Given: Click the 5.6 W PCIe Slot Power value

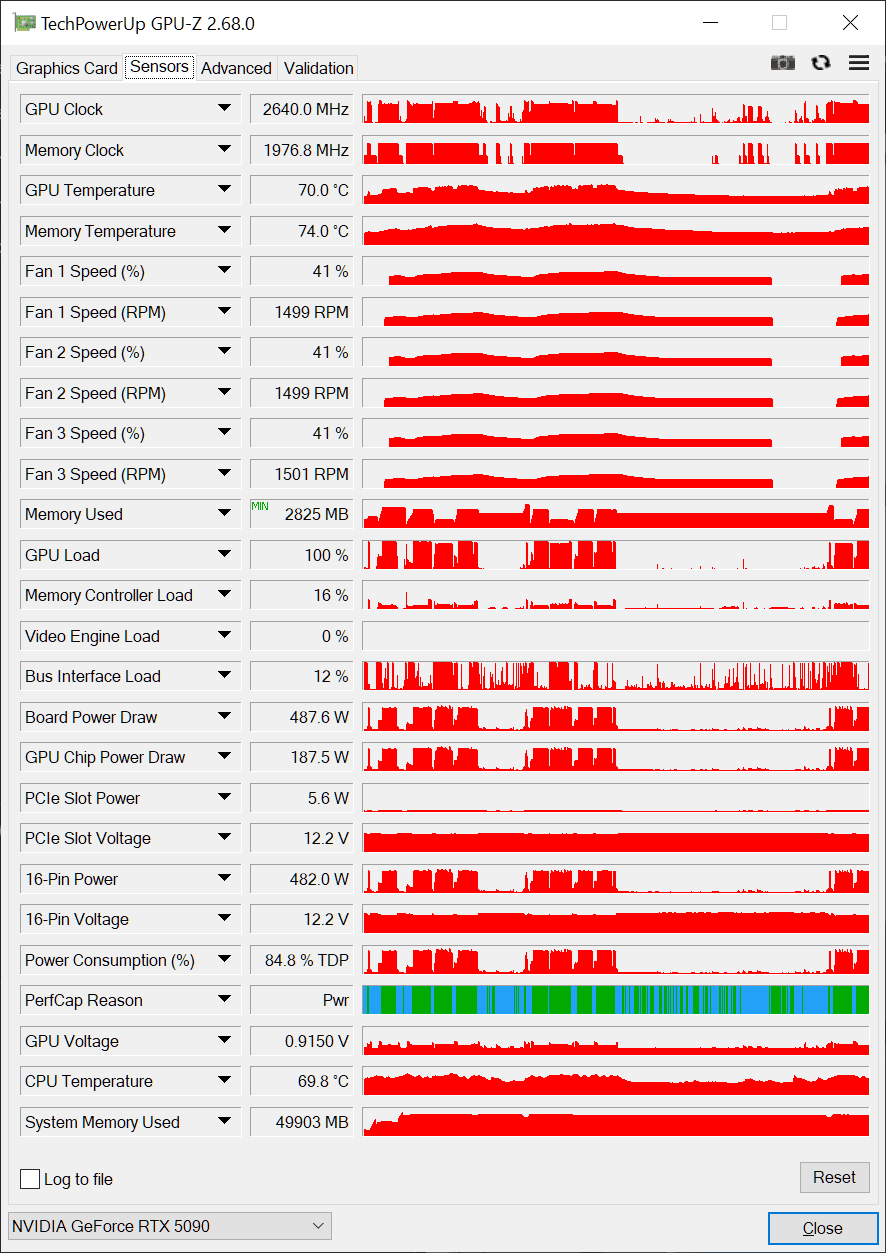Looking at the screenshot, I should (302, 798).
